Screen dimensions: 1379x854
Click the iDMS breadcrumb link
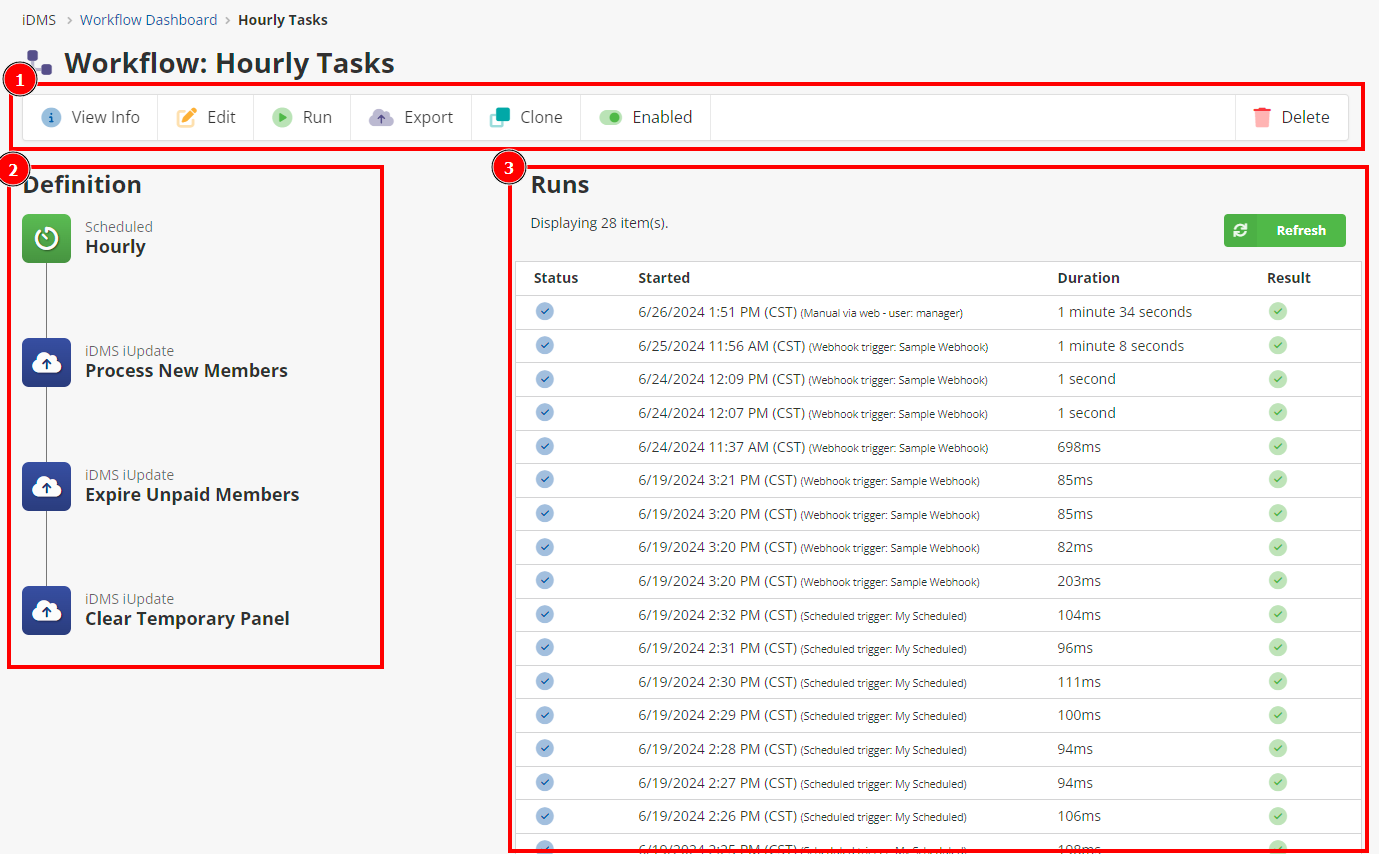coord(39,20)
